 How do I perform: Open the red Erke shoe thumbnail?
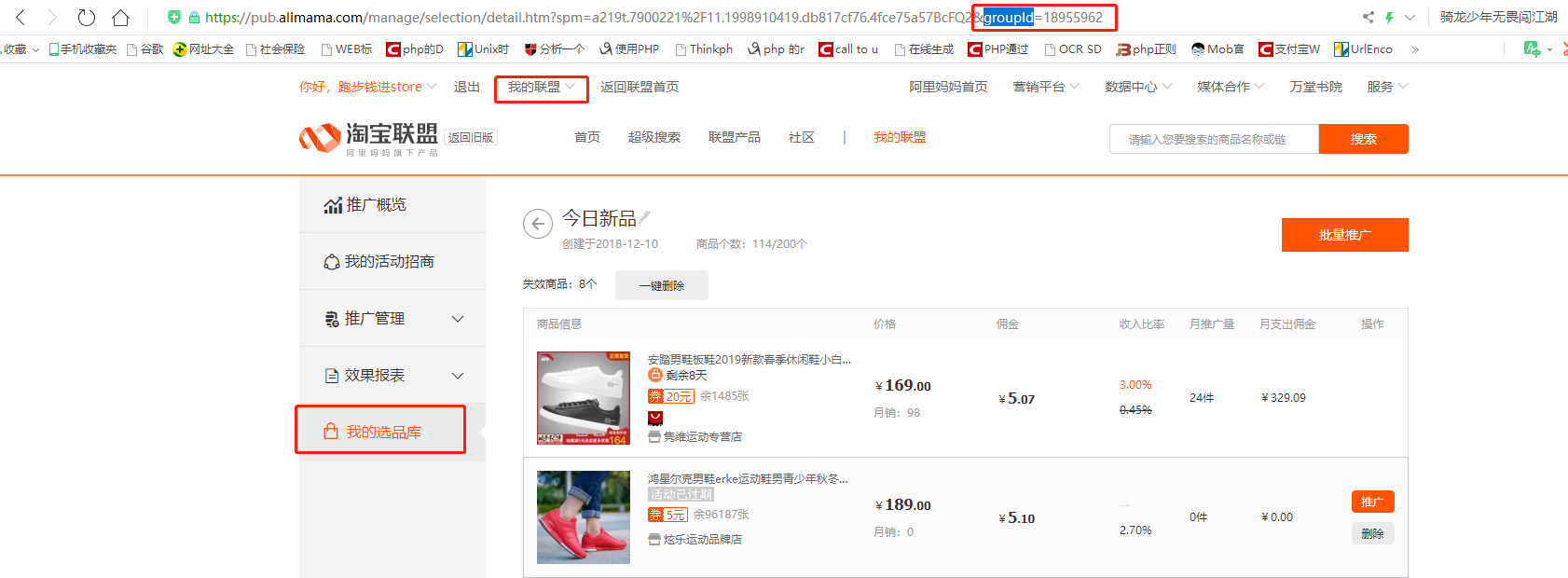pos(584,517)
